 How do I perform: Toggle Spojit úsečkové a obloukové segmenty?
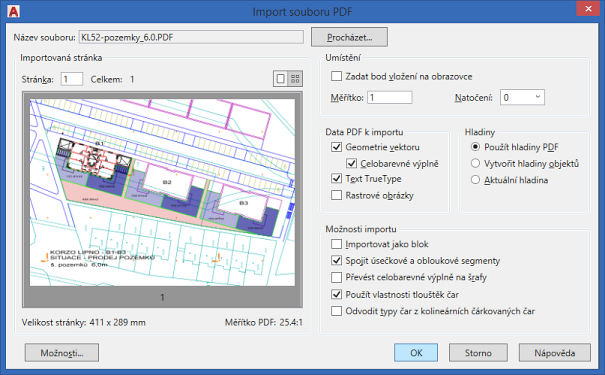tap(336, 261)
